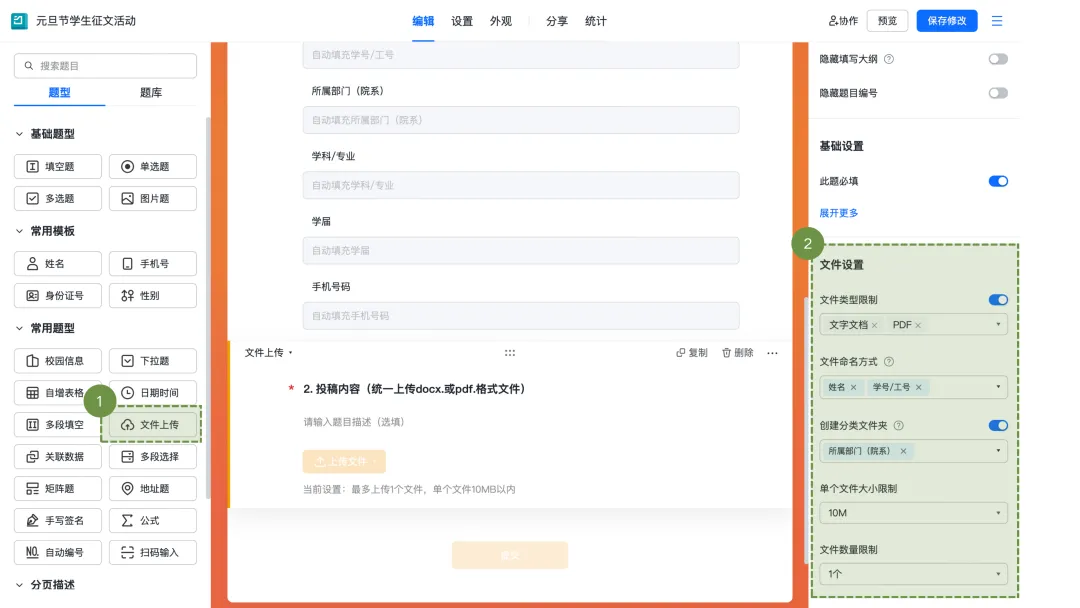Switch to the 外观 tab
This screenshot has height=608, width=1080.
pyautogui.click(x=501, y=21)
